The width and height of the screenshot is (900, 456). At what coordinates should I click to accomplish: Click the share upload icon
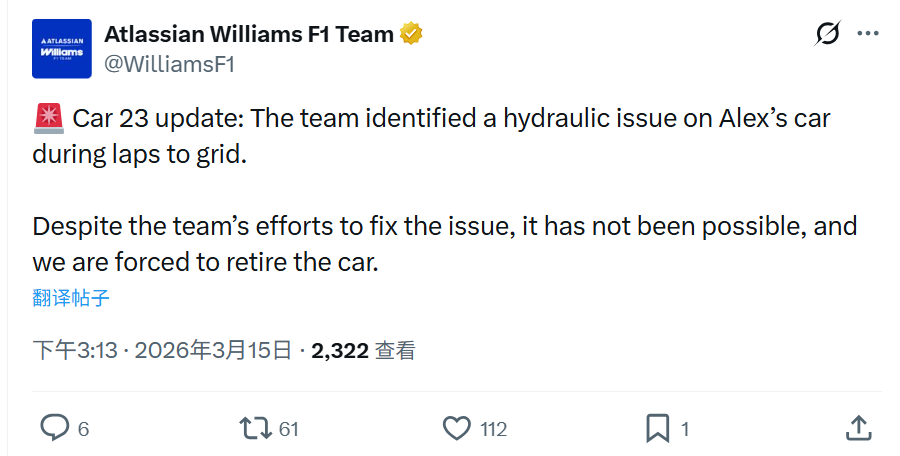pos(858,428)
